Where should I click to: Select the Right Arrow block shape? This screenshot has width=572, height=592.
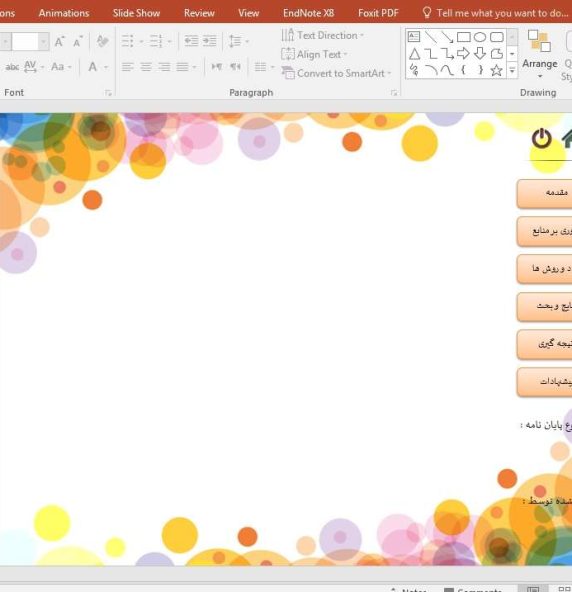point(463,53)
